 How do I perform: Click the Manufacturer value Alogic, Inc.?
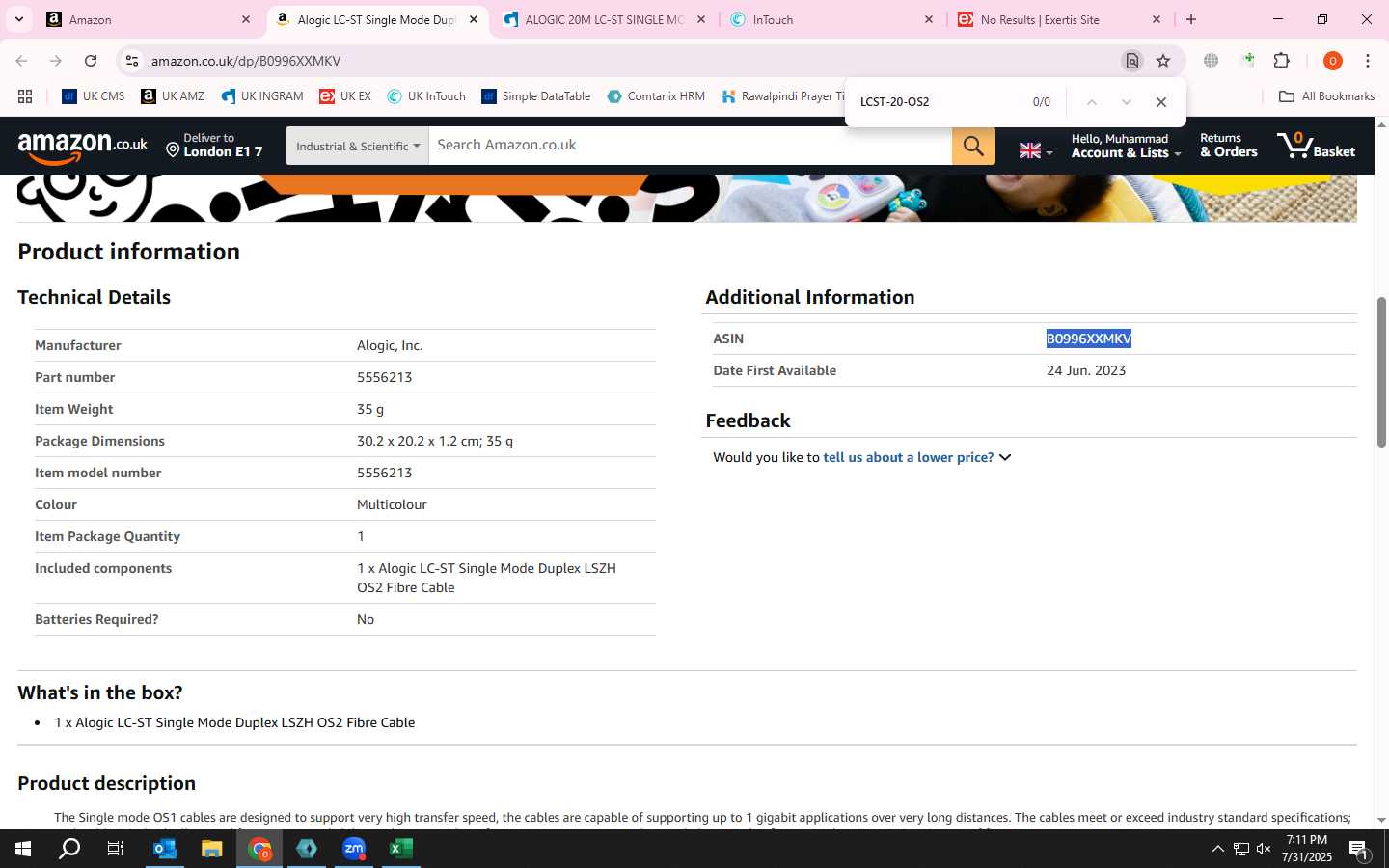tap(390, 345)
